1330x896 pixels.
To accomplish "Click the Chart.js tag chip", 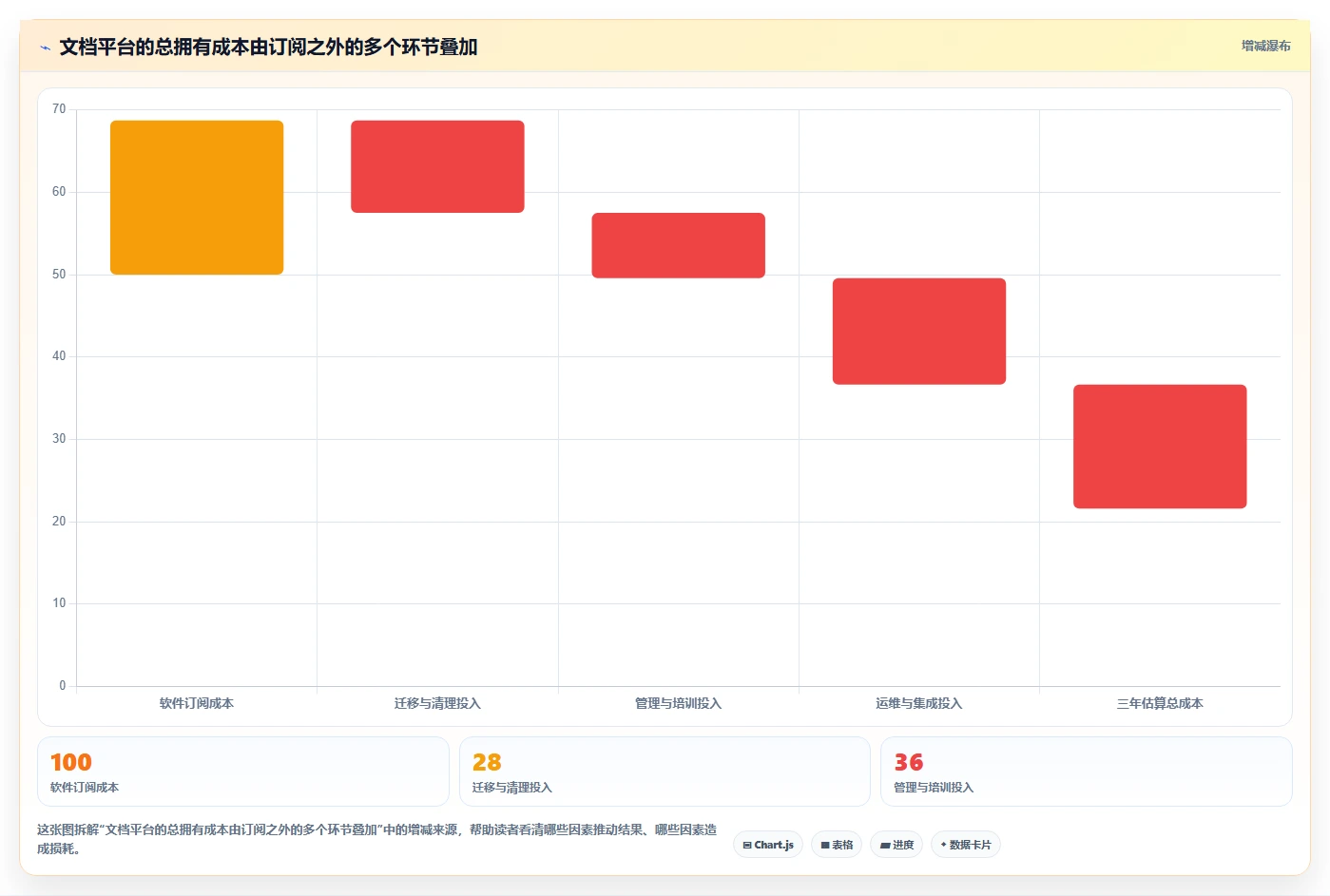I will tap(768, 845).
